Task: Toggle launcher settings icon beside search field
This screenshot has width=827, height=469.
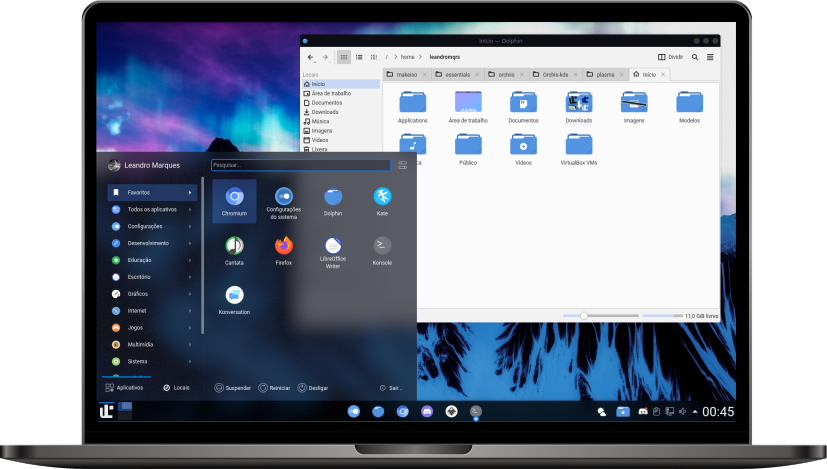Action: point(402,165)
